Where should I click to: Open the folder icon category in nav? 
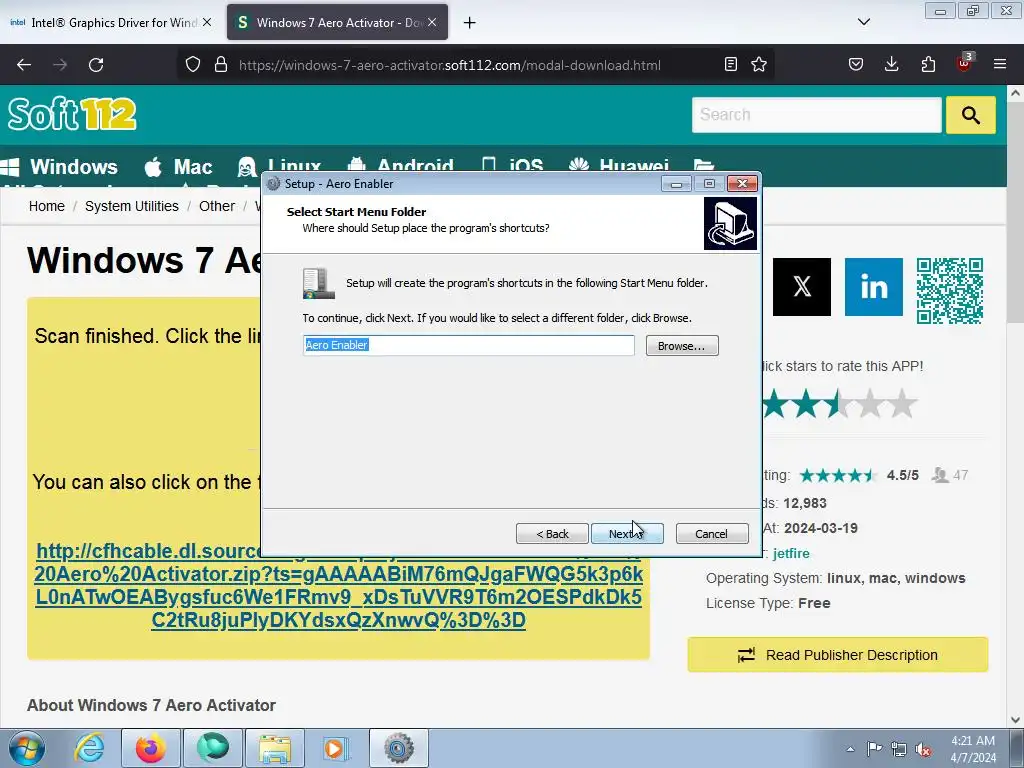(x=703, y=166)
